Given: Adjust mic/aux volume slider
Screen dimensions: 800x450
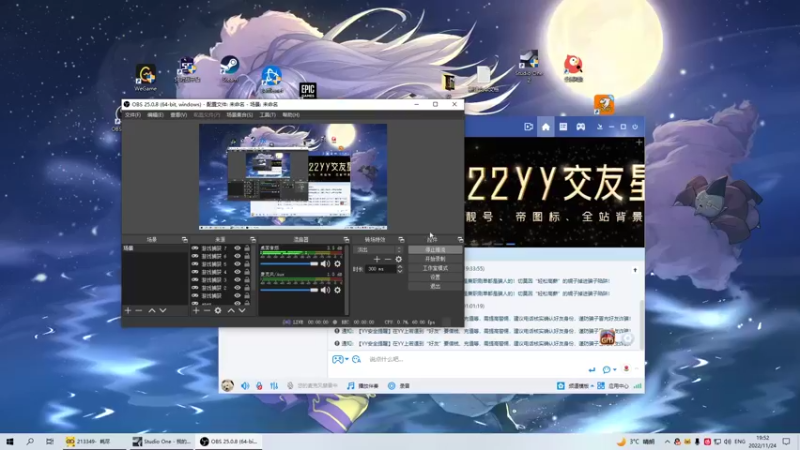Looking at the screenshot, I should pyautogui.click(x=289, y=290).
